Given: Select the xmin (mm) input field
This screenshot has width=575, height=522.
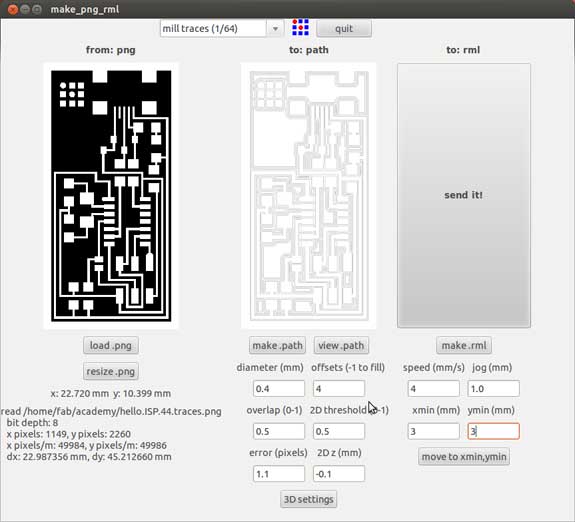Looking at the screenshot, I should pyautogui.click(x=433, y=431).
